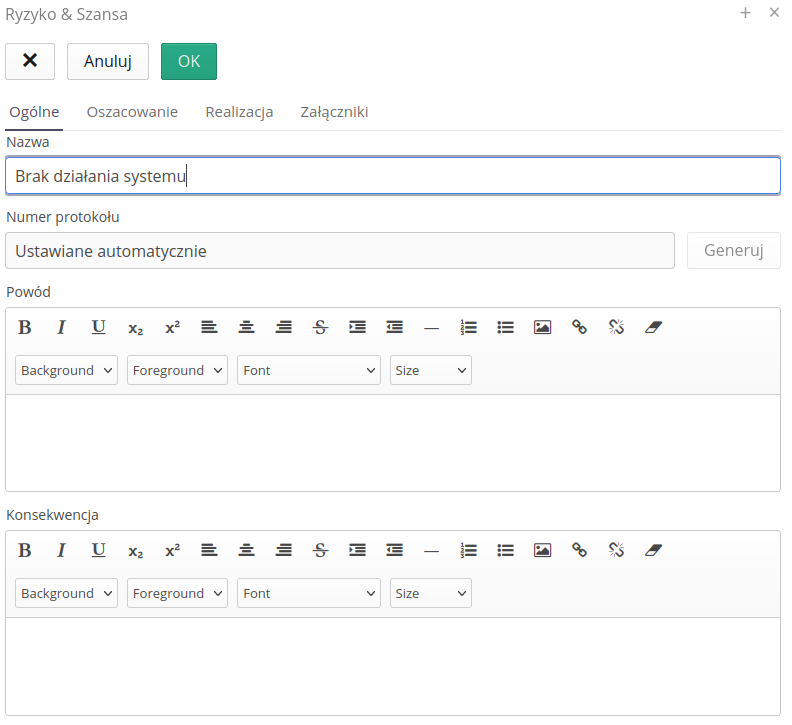Click the eraser icon in Powód toolbar
Screen dimensions: 792x725
[x=654, y=327]
